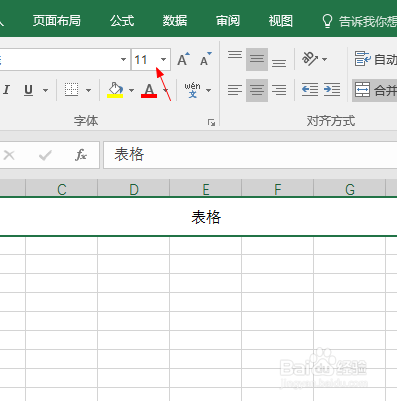Image resolution: width=397 pixels, height=401 pixels.
Task: Toggle middle vertical alignment
Action: (257, 59)
